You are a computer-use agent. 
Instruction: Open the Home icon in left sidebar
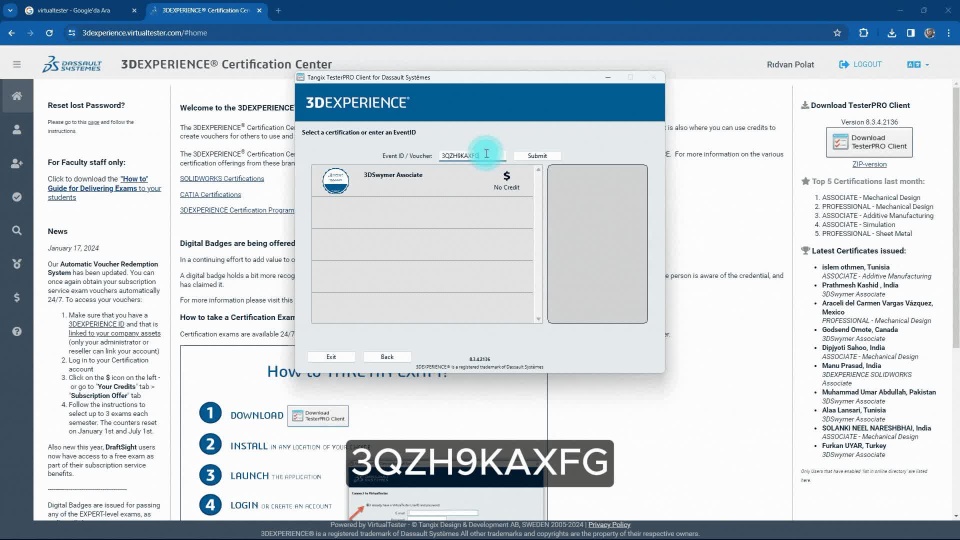17,96
